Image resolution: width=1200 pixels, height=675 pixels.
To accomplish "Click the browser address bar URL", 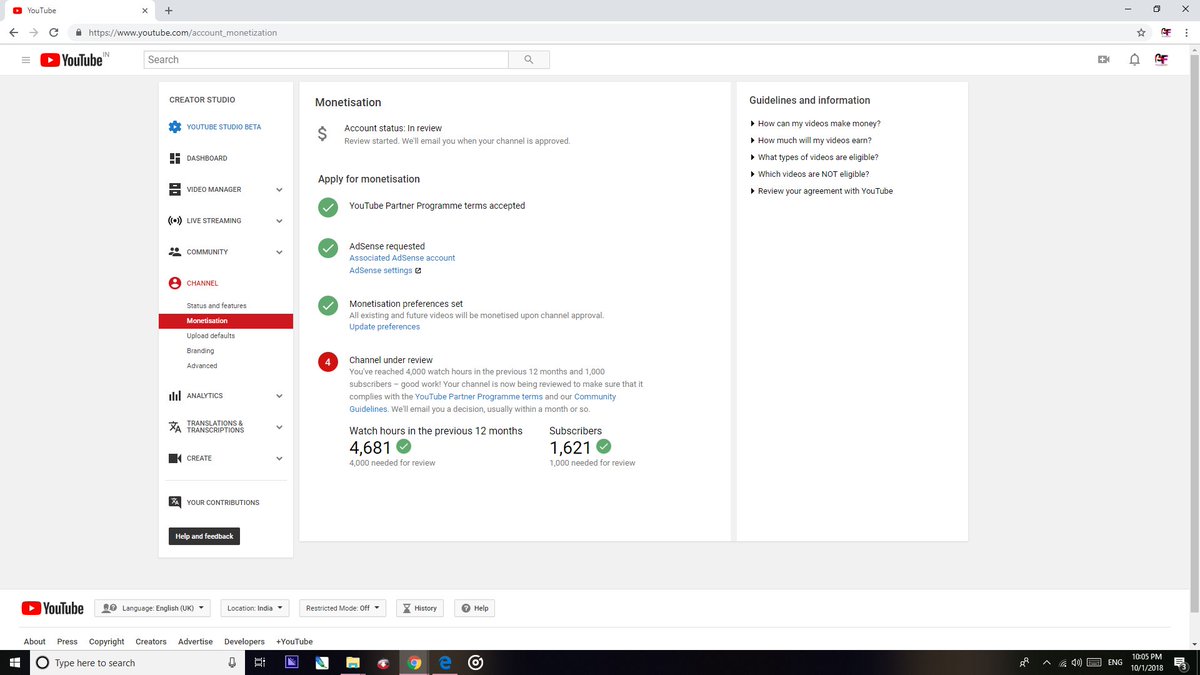I will [182, 32].
